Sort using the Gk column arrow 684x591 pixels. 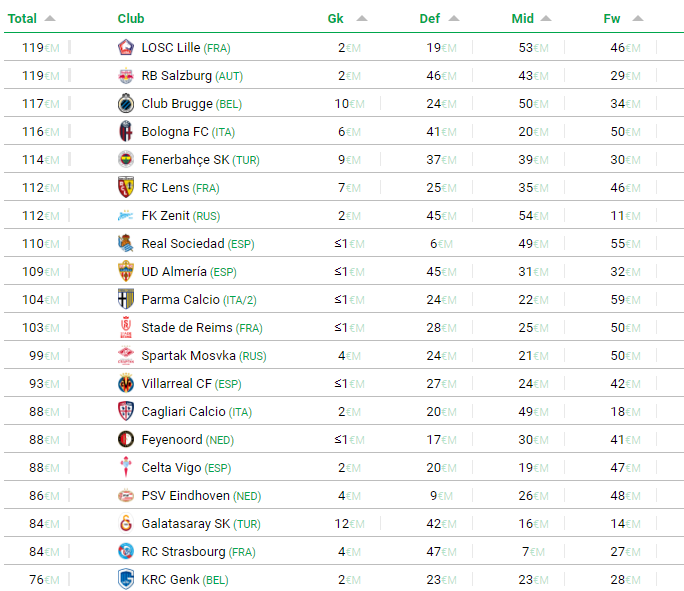362,18
